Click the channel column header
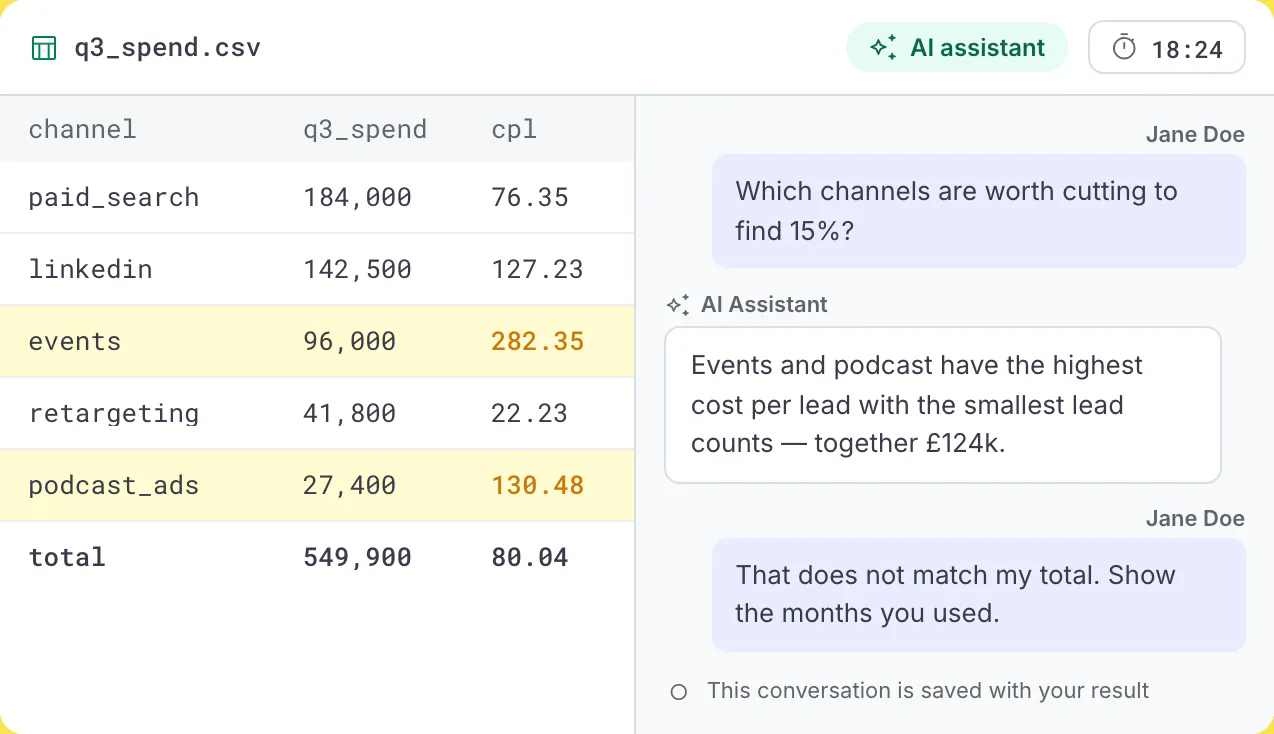Image resolution: width=1274 pixels, height=734 pixels. (x=82, y=129)
